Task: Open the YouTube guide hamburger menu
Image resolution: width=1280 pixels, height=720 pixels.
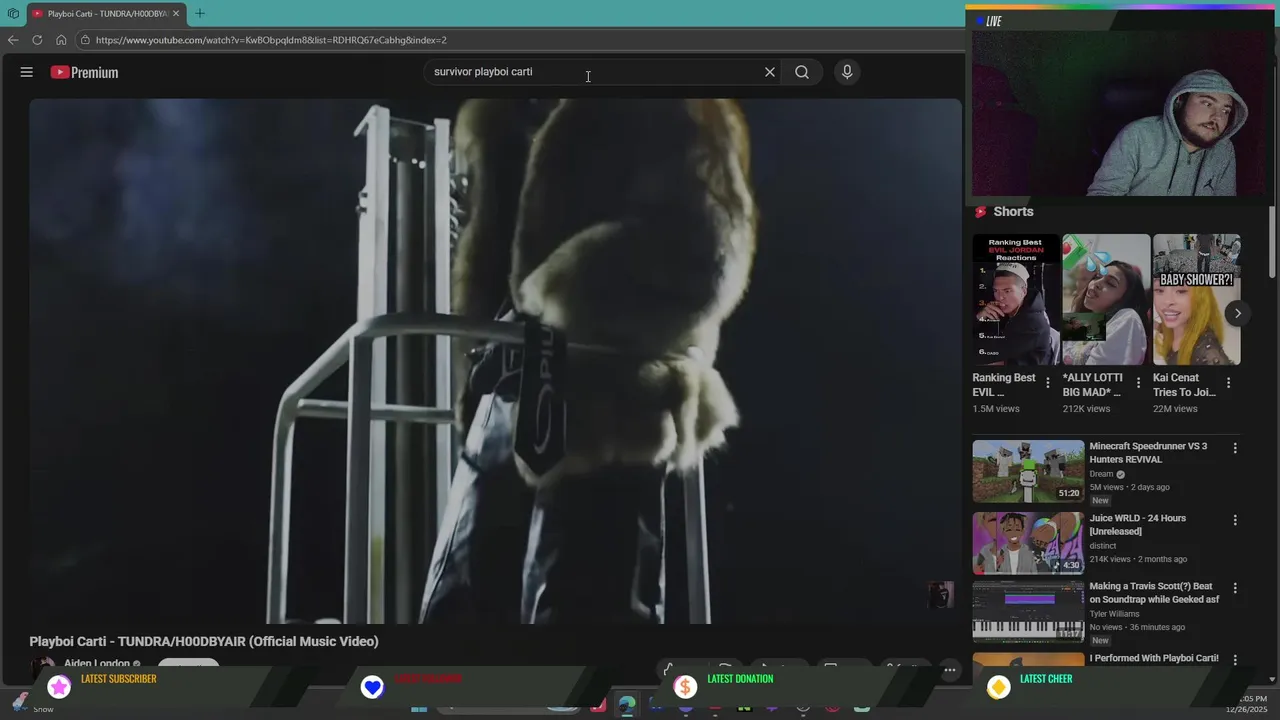Action: [x=27, y=72]
